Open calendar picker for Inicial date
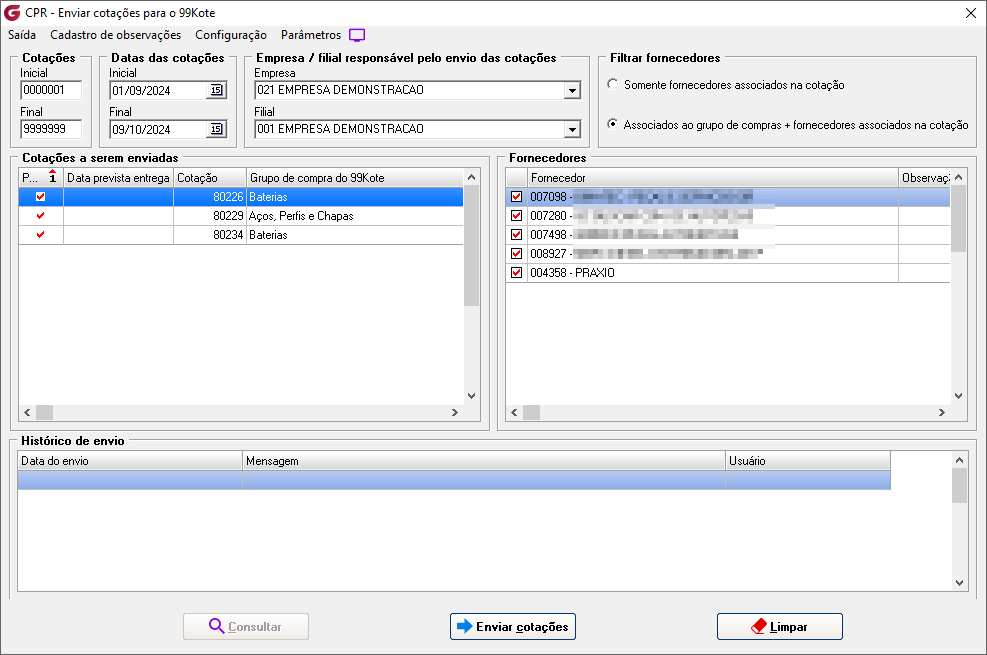Viewport: 987px width, 655px height. pos(216,90)
